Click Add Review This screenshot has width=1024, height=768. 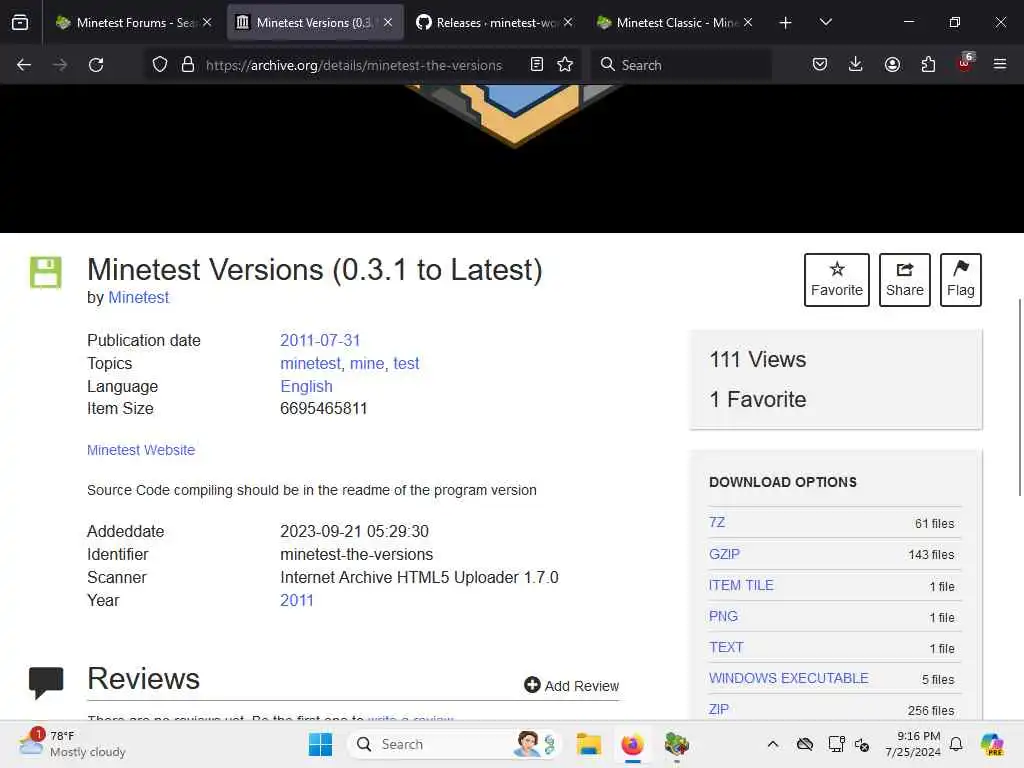point(571,685)
